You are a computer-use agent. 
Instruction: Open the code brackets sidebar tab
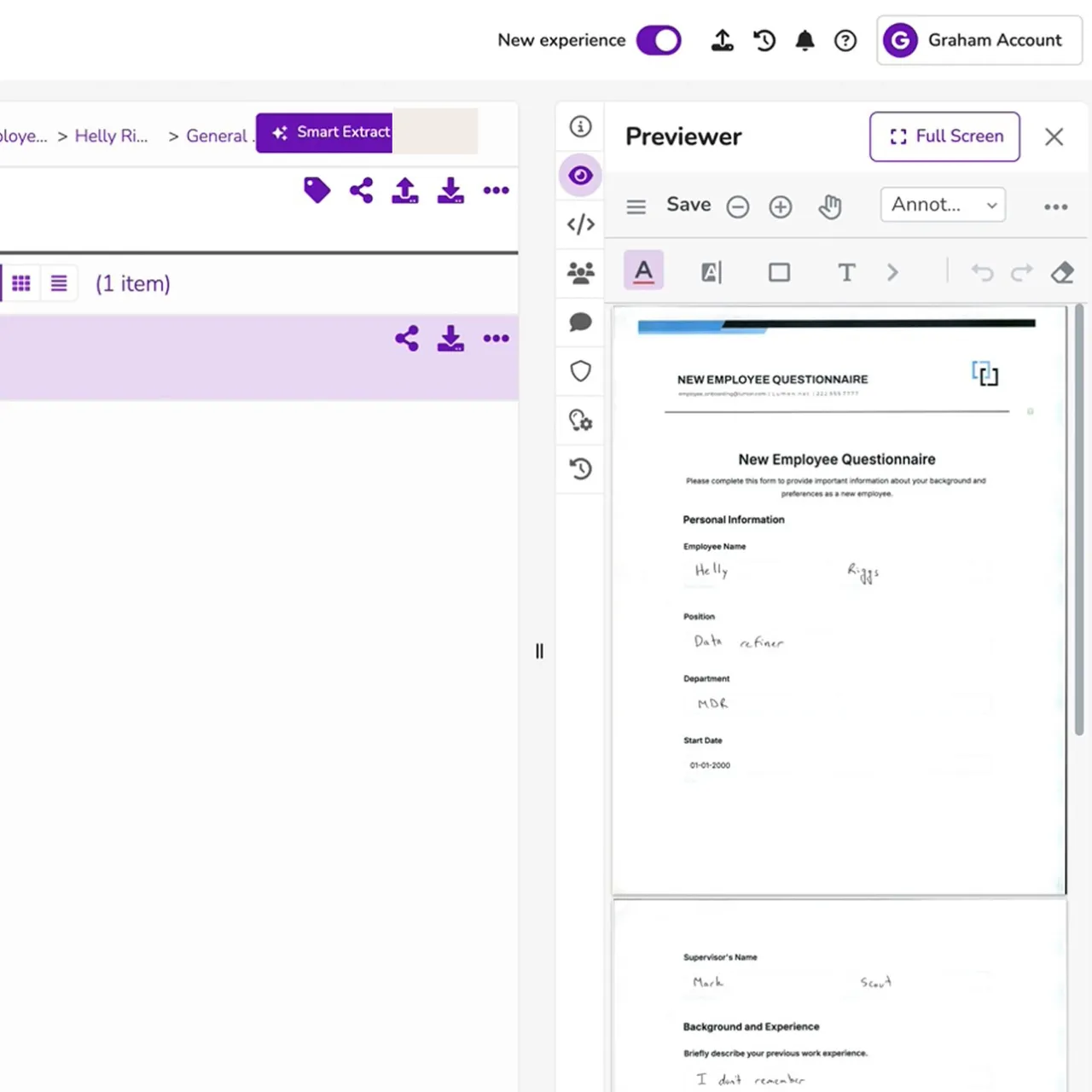580,224
